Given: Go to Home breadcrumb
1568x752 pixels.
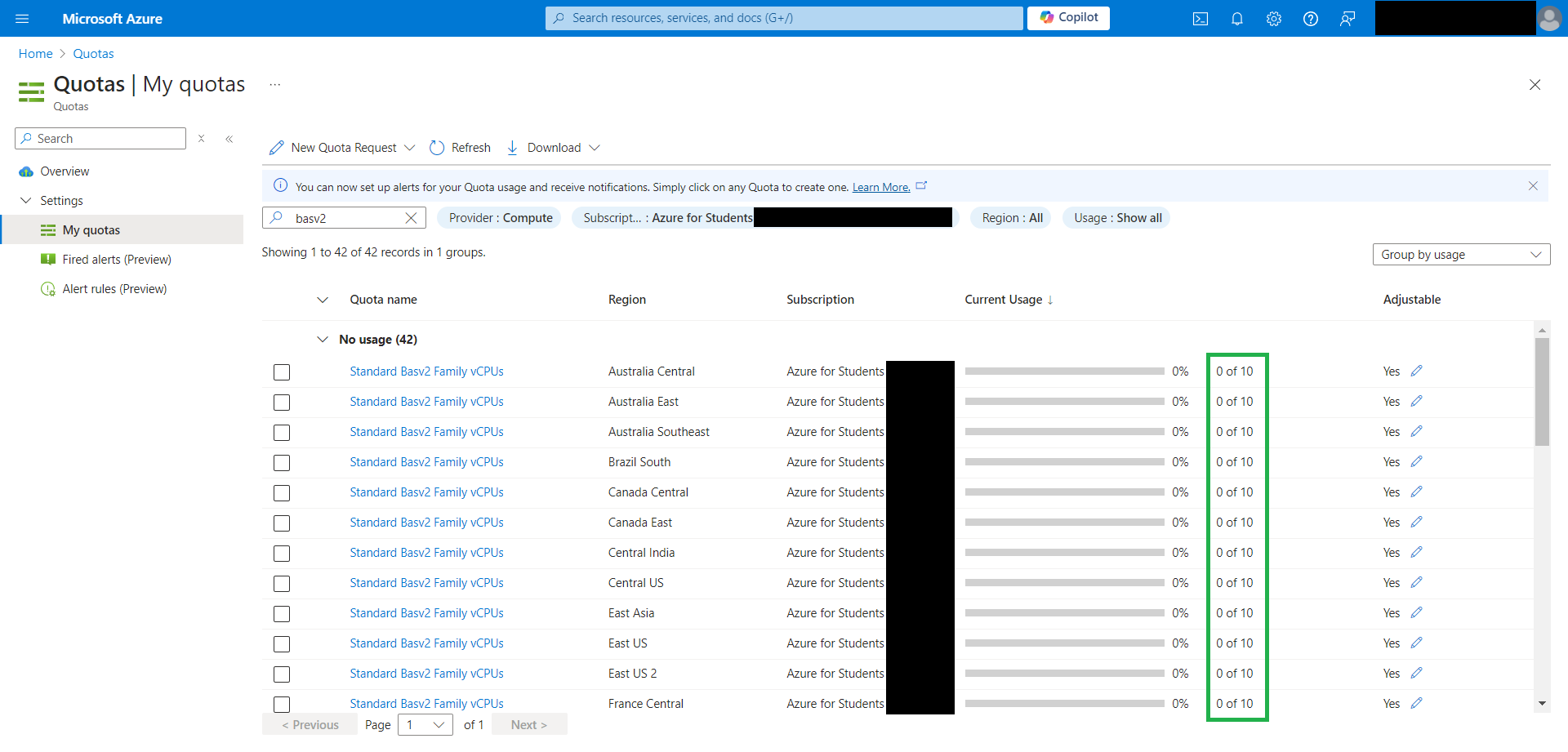Looking at the screenshot, I should 35,54.
